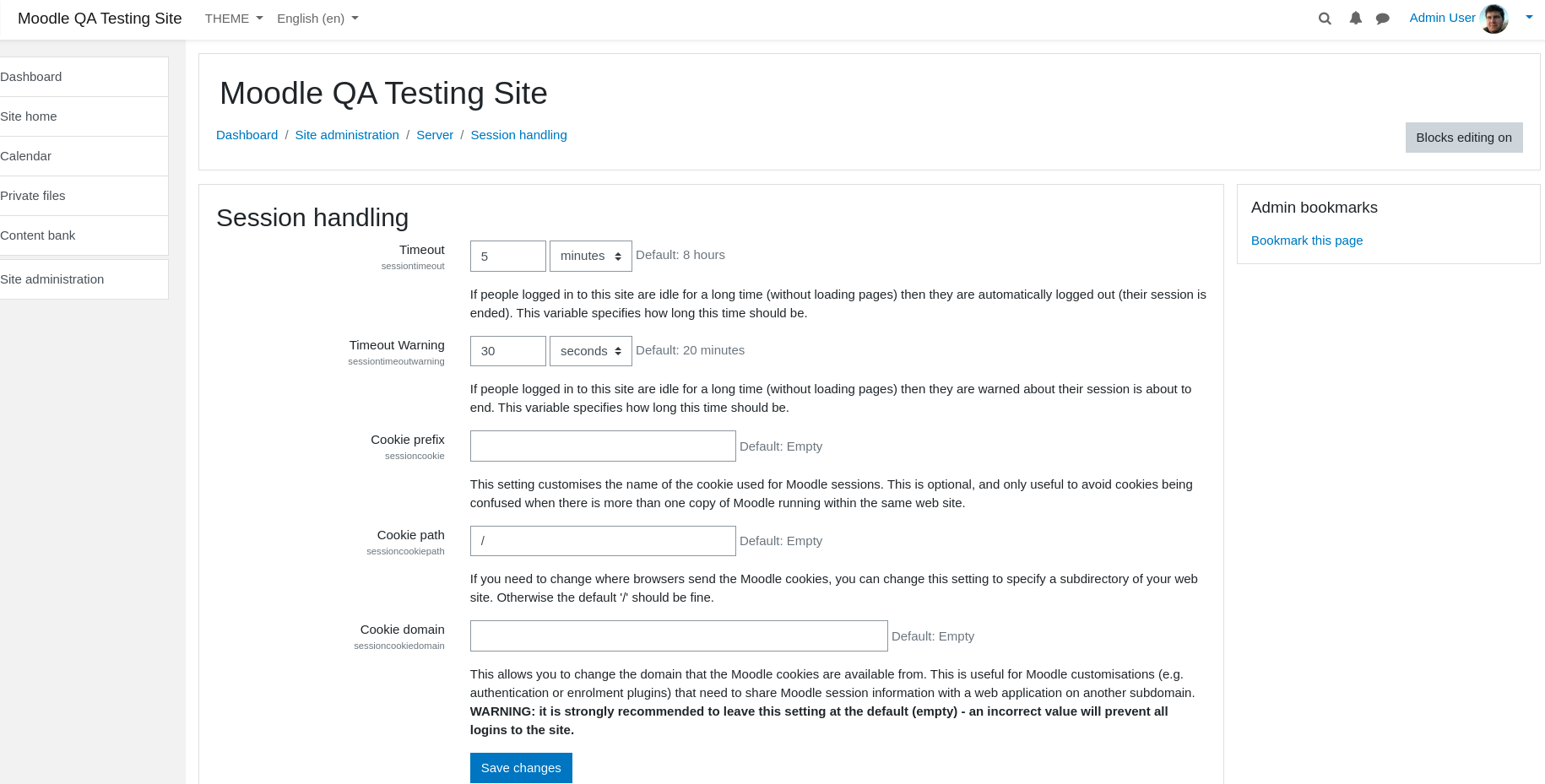Click the 'Default: 20 minutes' text
1545x784 pixels.
690,350
